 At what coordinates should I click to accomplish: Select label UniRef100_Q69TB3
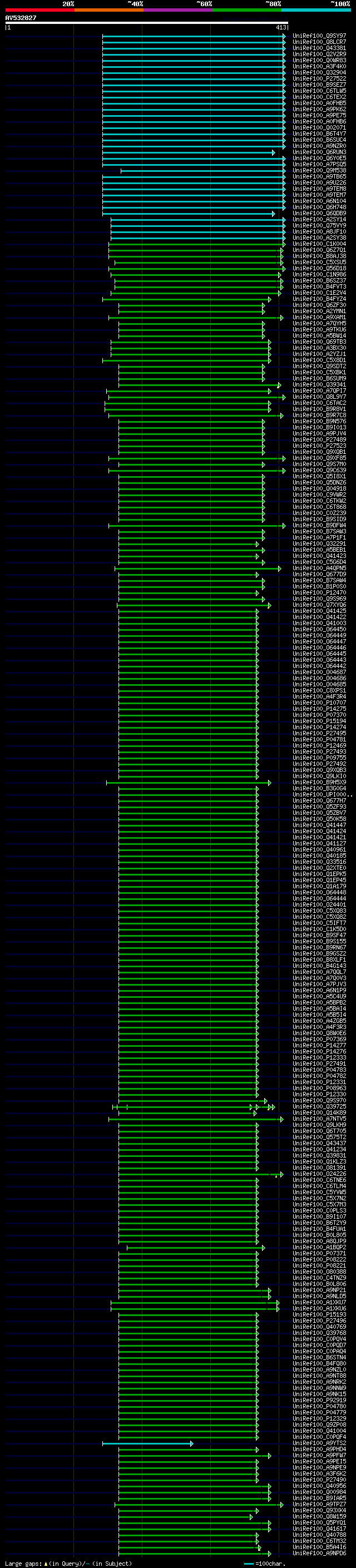319,342
